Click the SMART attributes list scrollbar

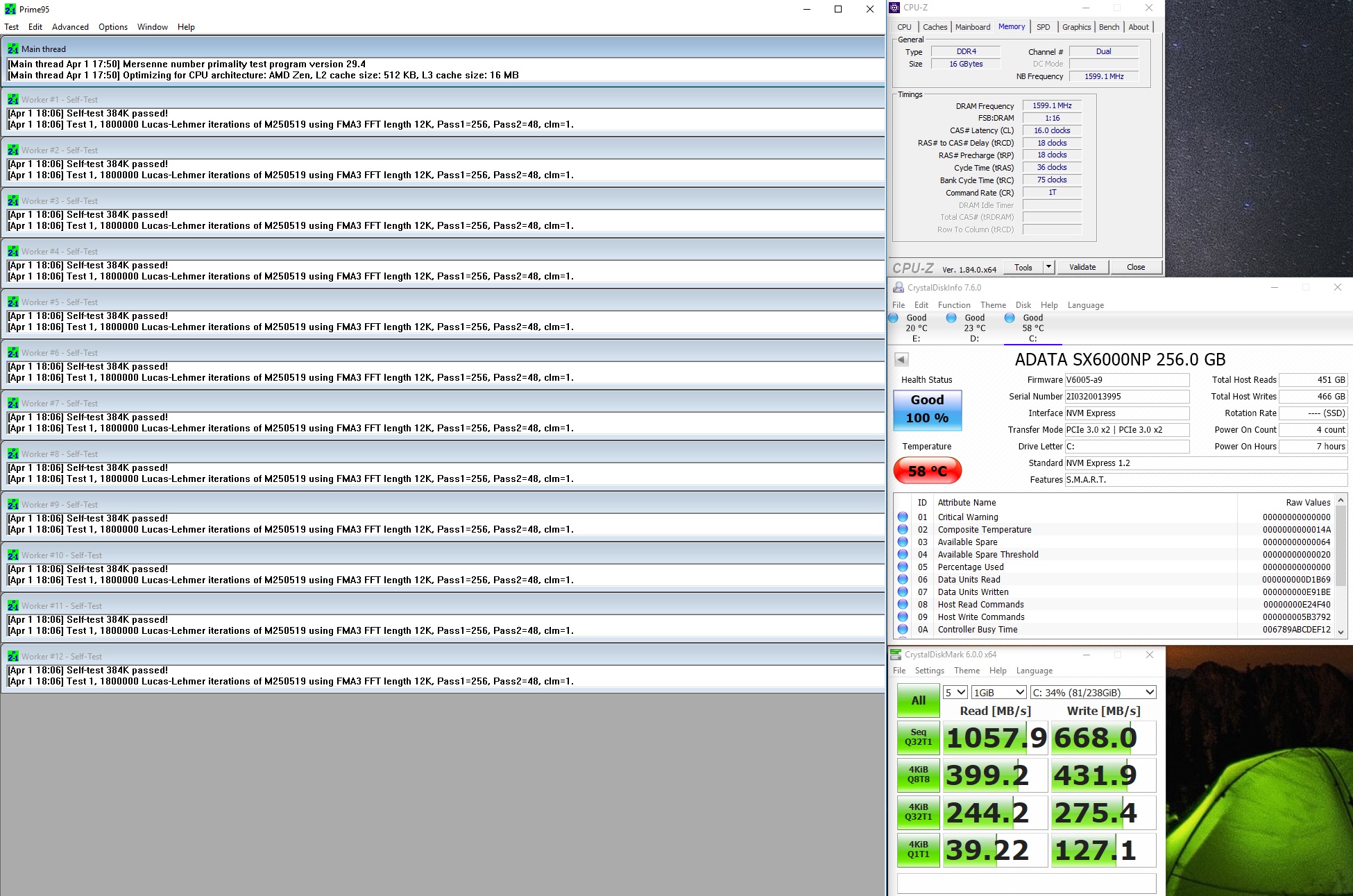point(1341,566)
